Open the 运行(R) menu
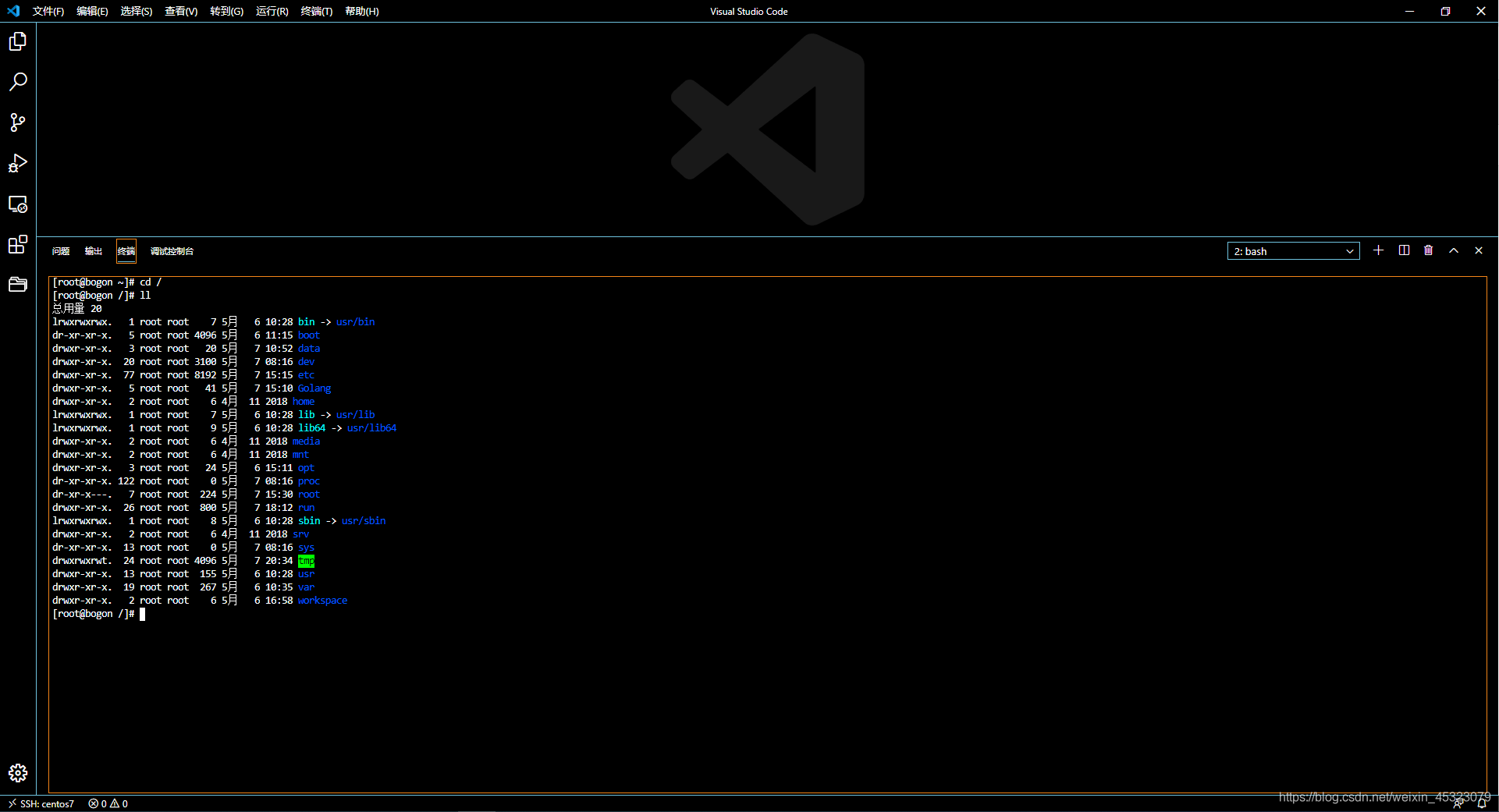The height and width of the screenshot is (812, 1499). coord(272,11)
